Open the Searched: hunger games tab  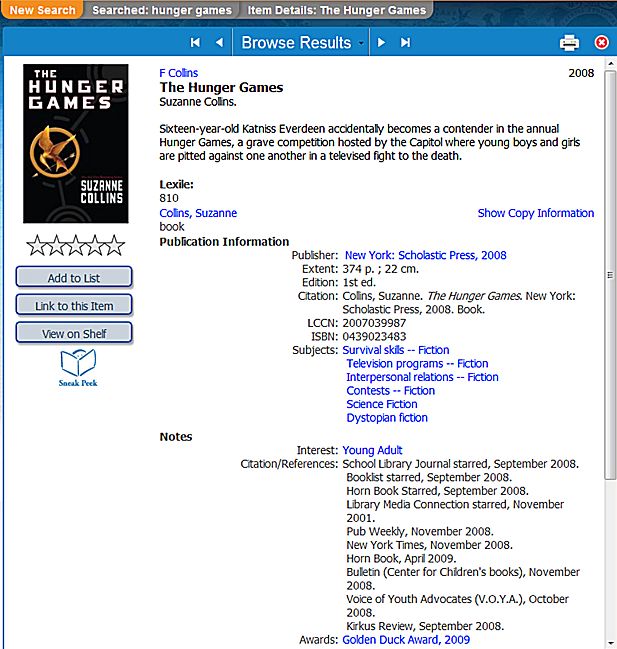(x=162, y=10)
